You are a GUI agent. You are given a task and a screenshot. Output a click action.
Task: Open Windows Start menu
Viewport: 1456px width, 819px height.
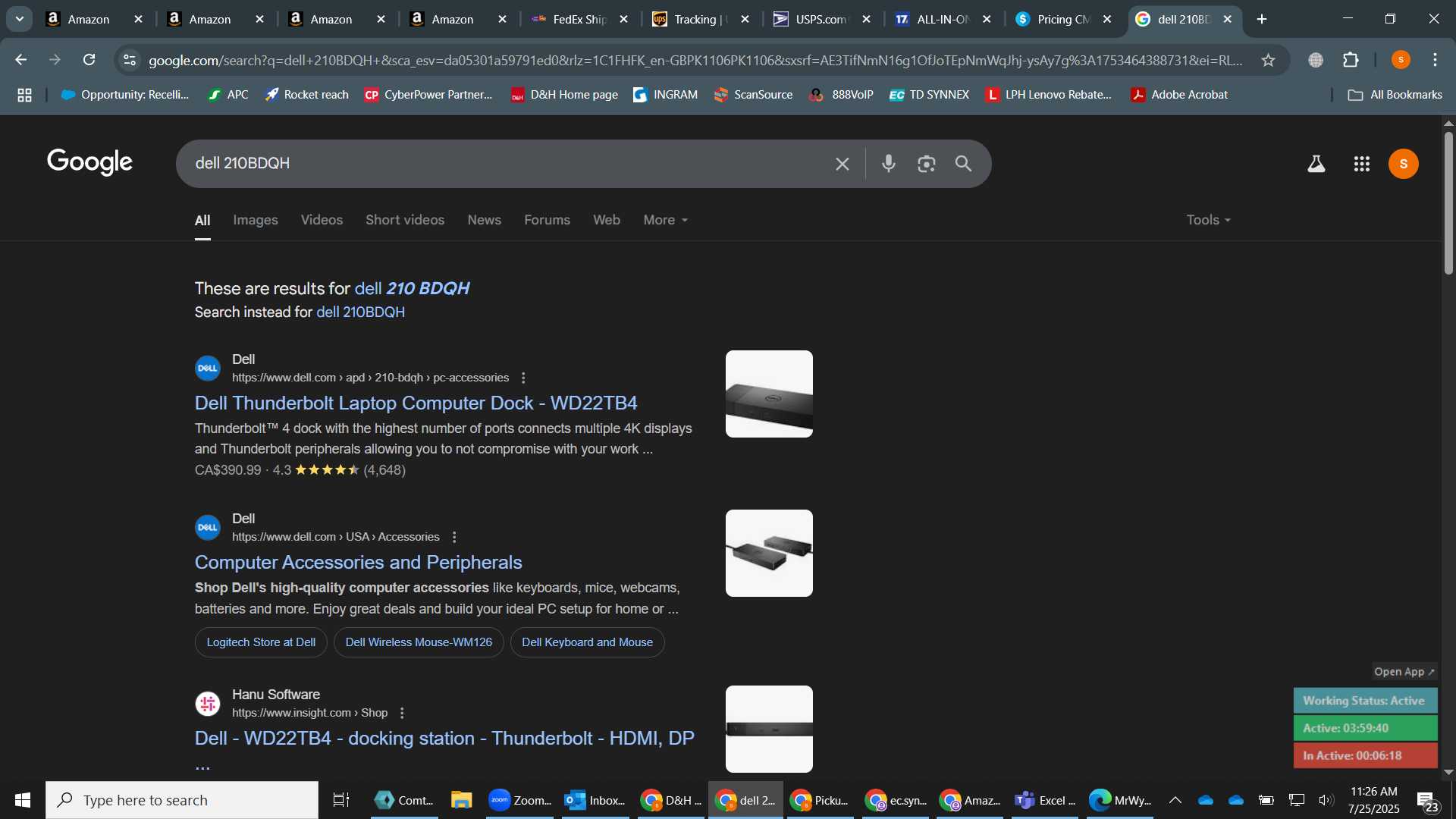coord(23,800)
